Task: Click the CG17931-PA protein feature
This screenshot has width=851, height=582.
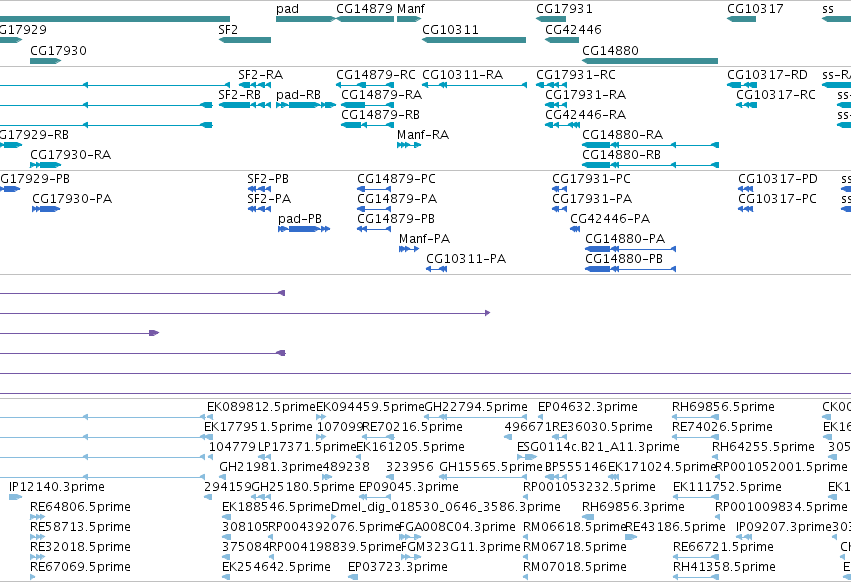Action: (560, 209)
